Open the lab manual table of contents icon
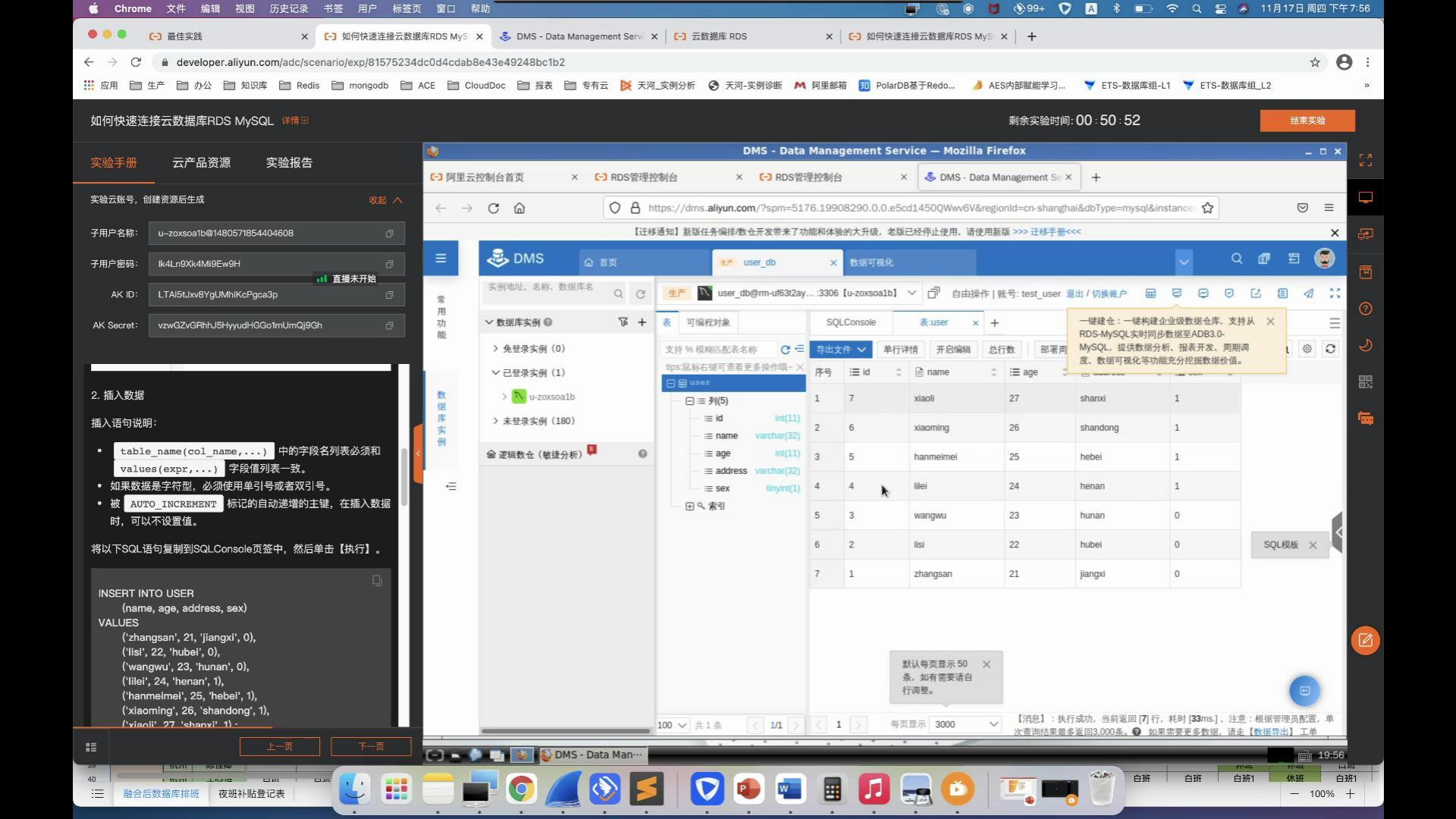Screen dimensions: 1456x819 pyautogui.click(x=91, y=747)
